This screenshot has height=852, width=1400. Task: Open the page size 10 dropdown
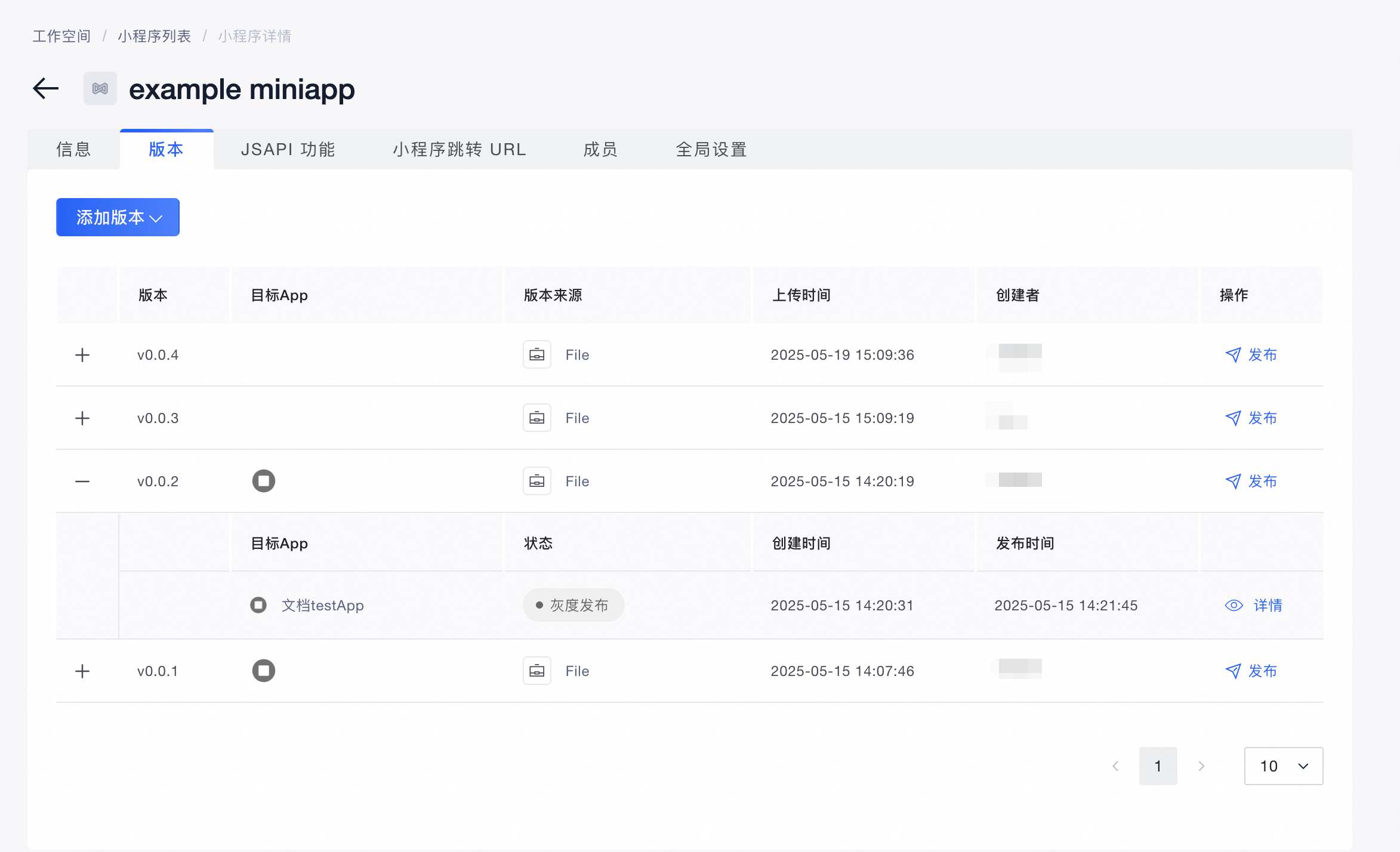1283,766
